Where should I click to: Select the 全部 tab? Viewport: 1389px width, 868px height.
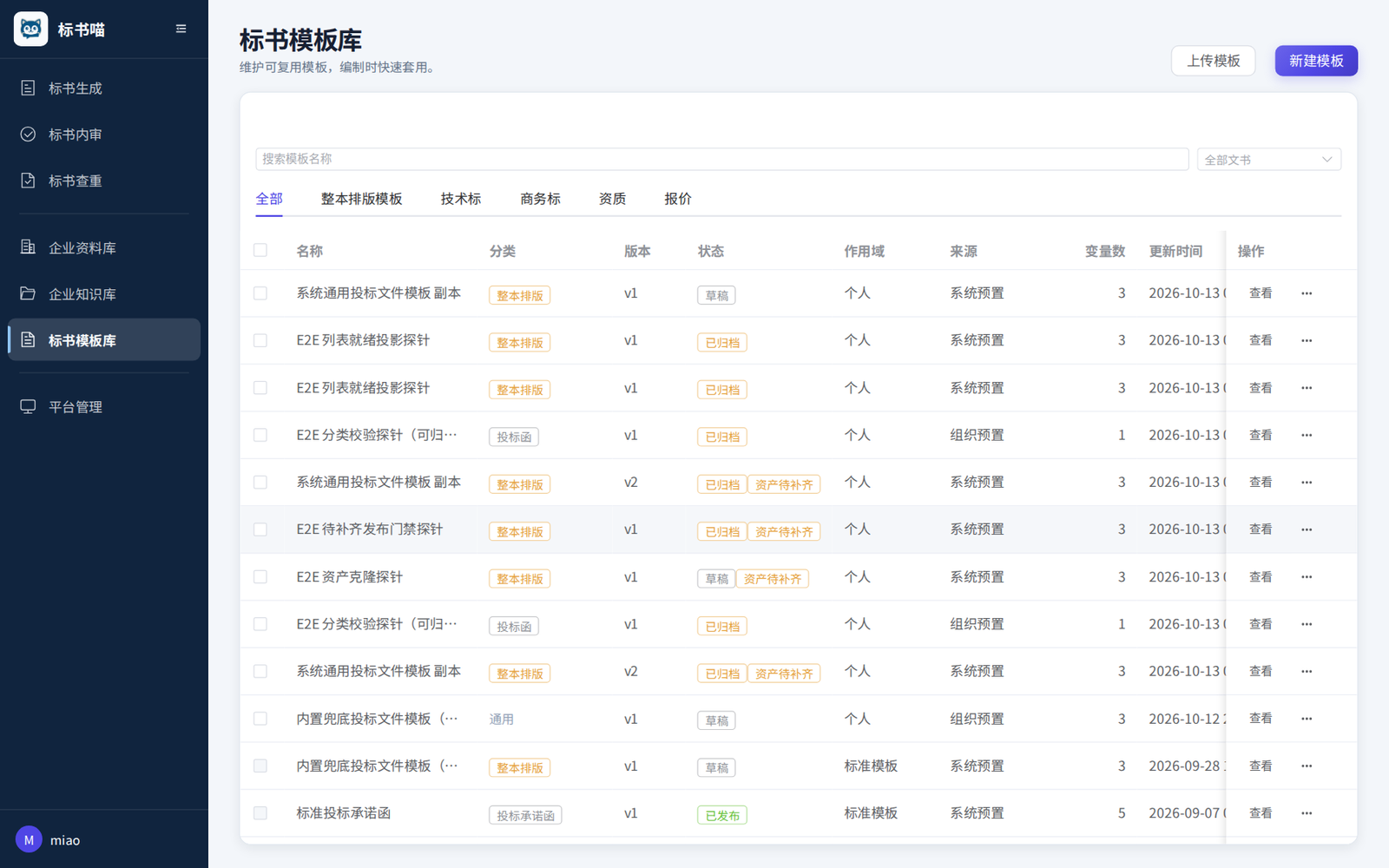click(x=269, y=199)
